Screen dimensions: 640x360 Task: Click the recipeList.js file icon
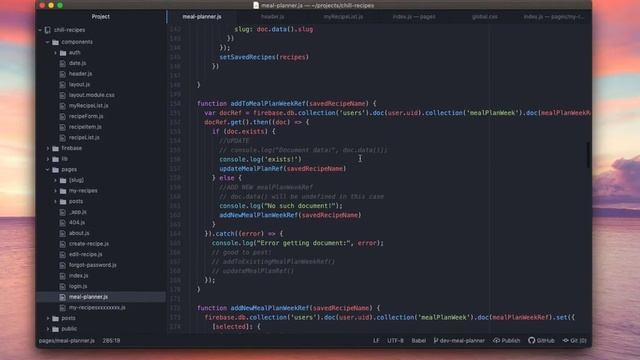click(62, 138)
